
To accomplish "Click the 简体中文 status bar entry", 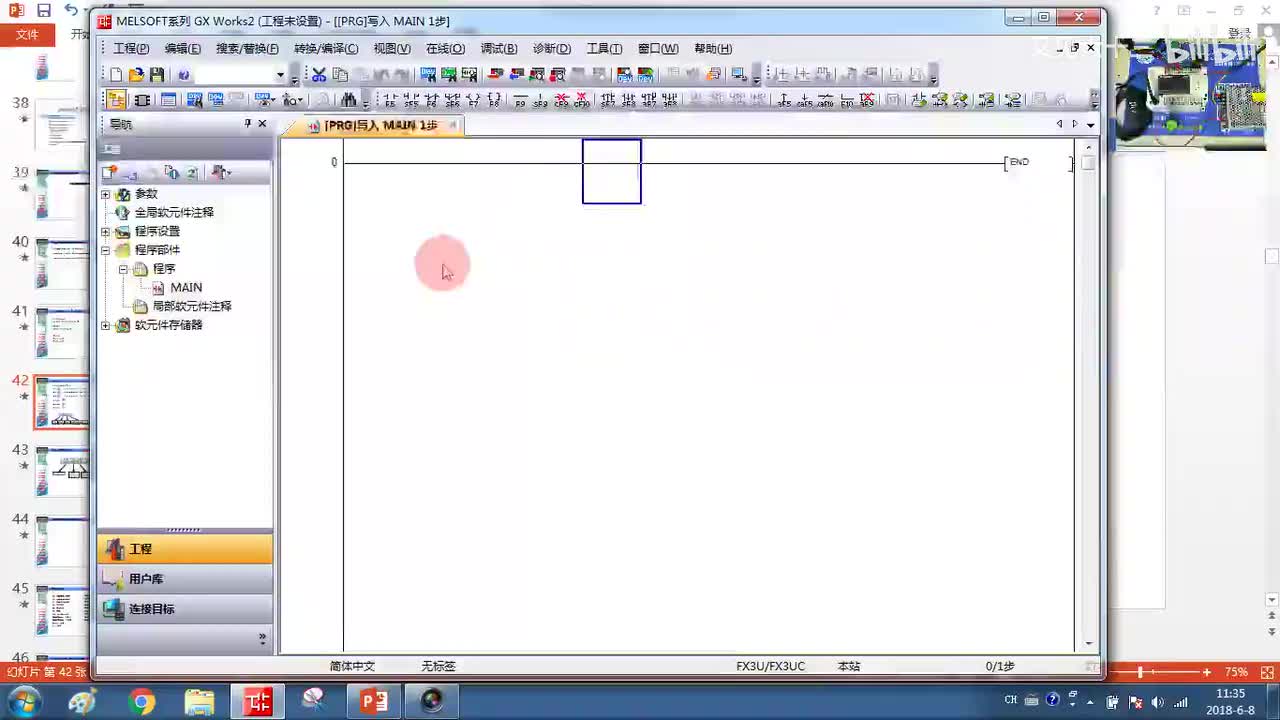I will [x=352, y=666].
